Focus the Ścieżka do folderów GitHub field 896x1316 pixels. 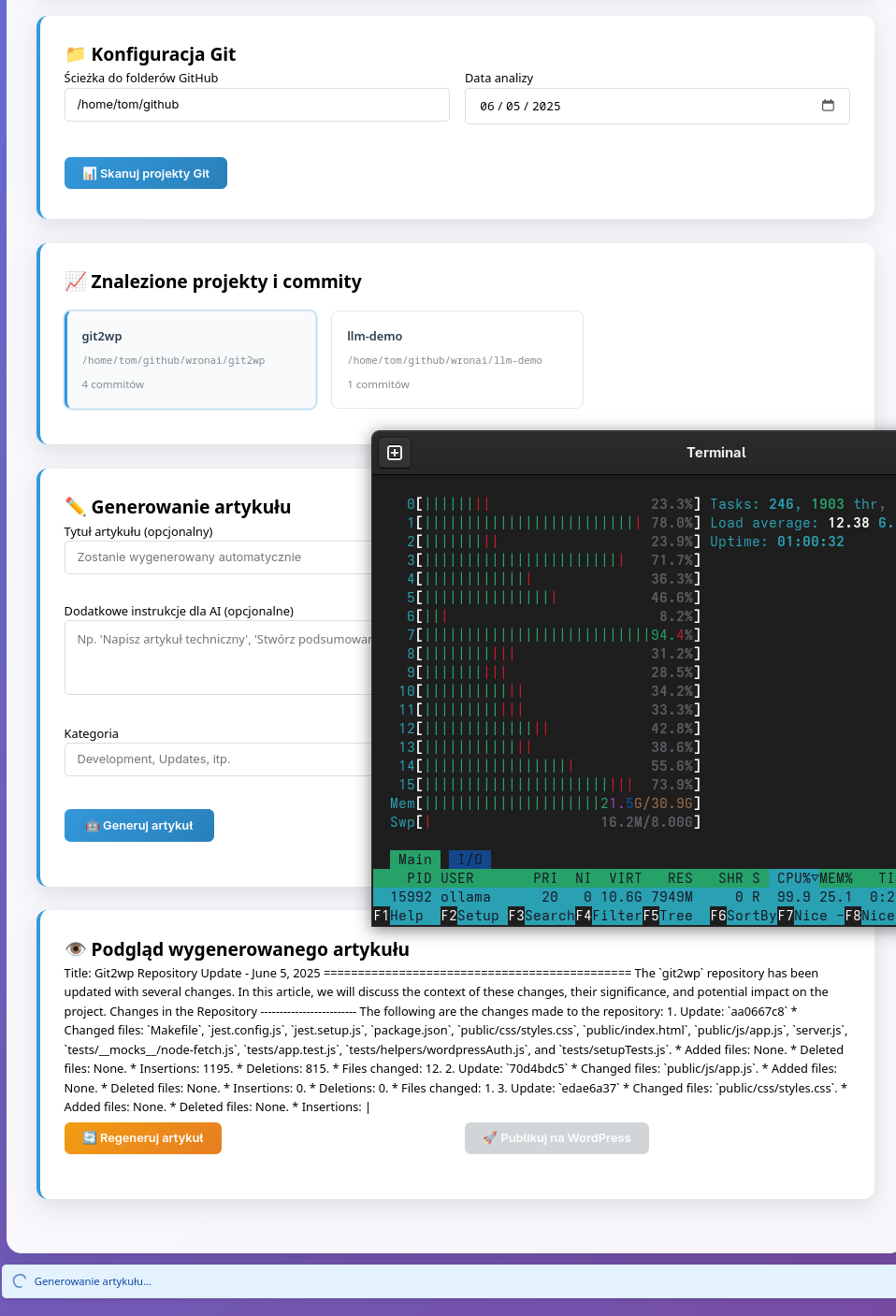(257, 105)
